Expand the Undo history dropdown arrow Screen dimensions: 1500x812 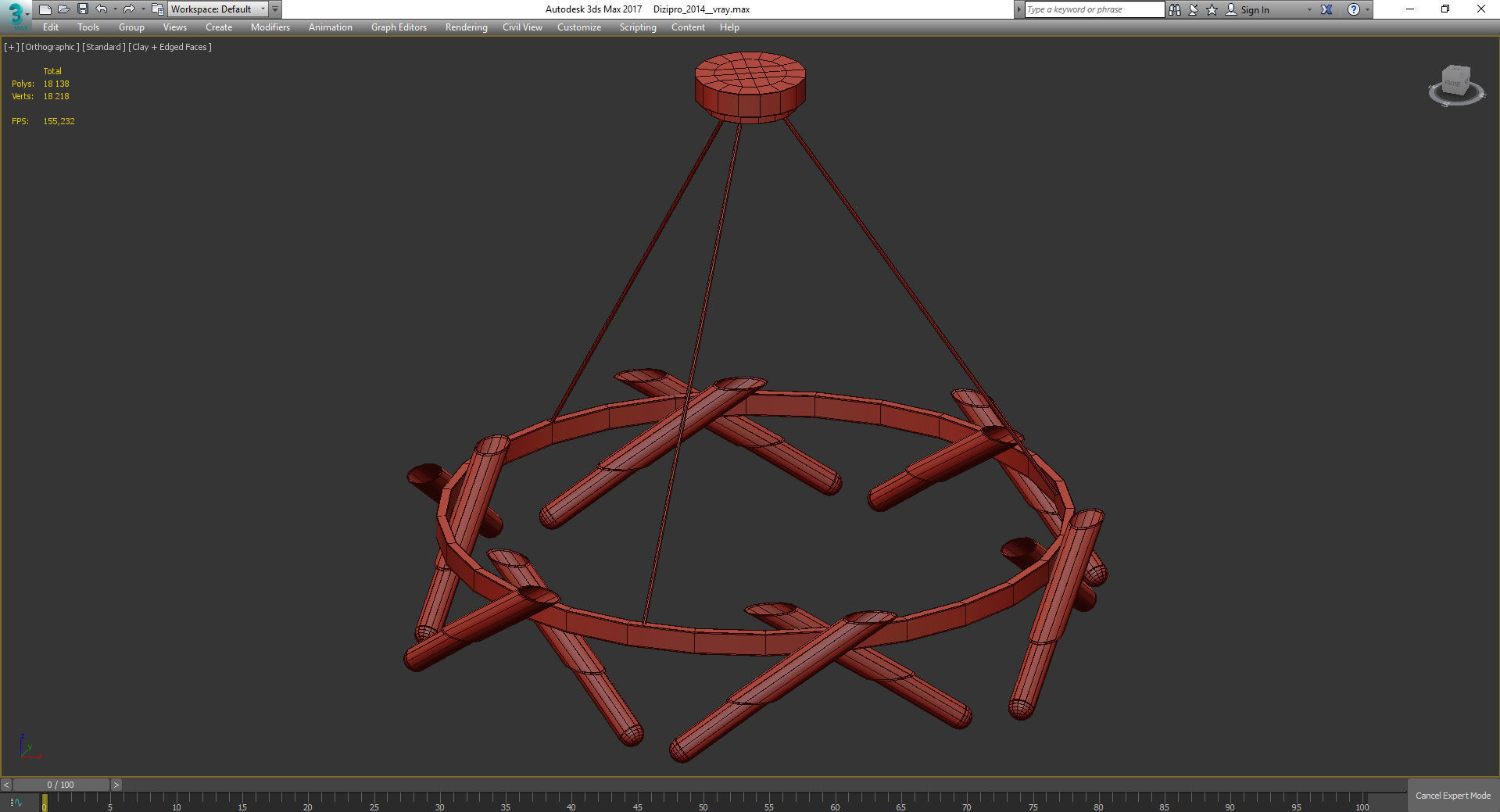pos(115,9)
